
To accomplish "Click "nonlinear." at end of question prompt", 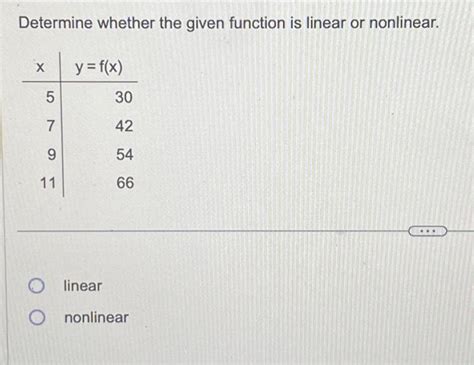I will [404, 23].
